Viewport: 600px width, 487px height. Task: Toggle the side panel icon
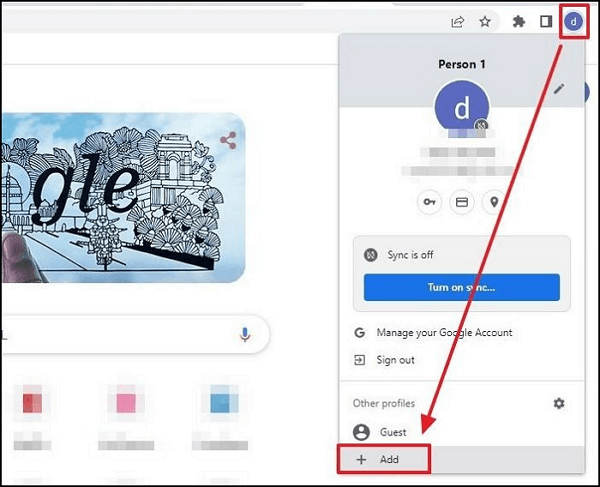click(x=546, y=21)
